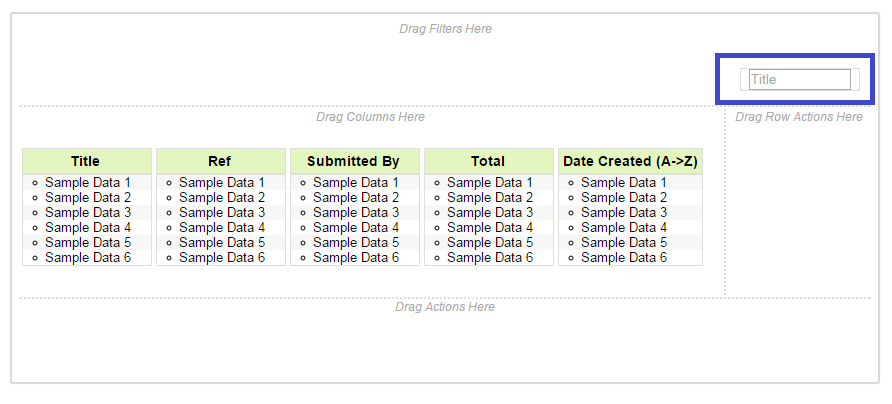The width and height of the screenshot is (892, 404).
Task: Select Sample Data 5 under Date Created
Action: point(624,242)
